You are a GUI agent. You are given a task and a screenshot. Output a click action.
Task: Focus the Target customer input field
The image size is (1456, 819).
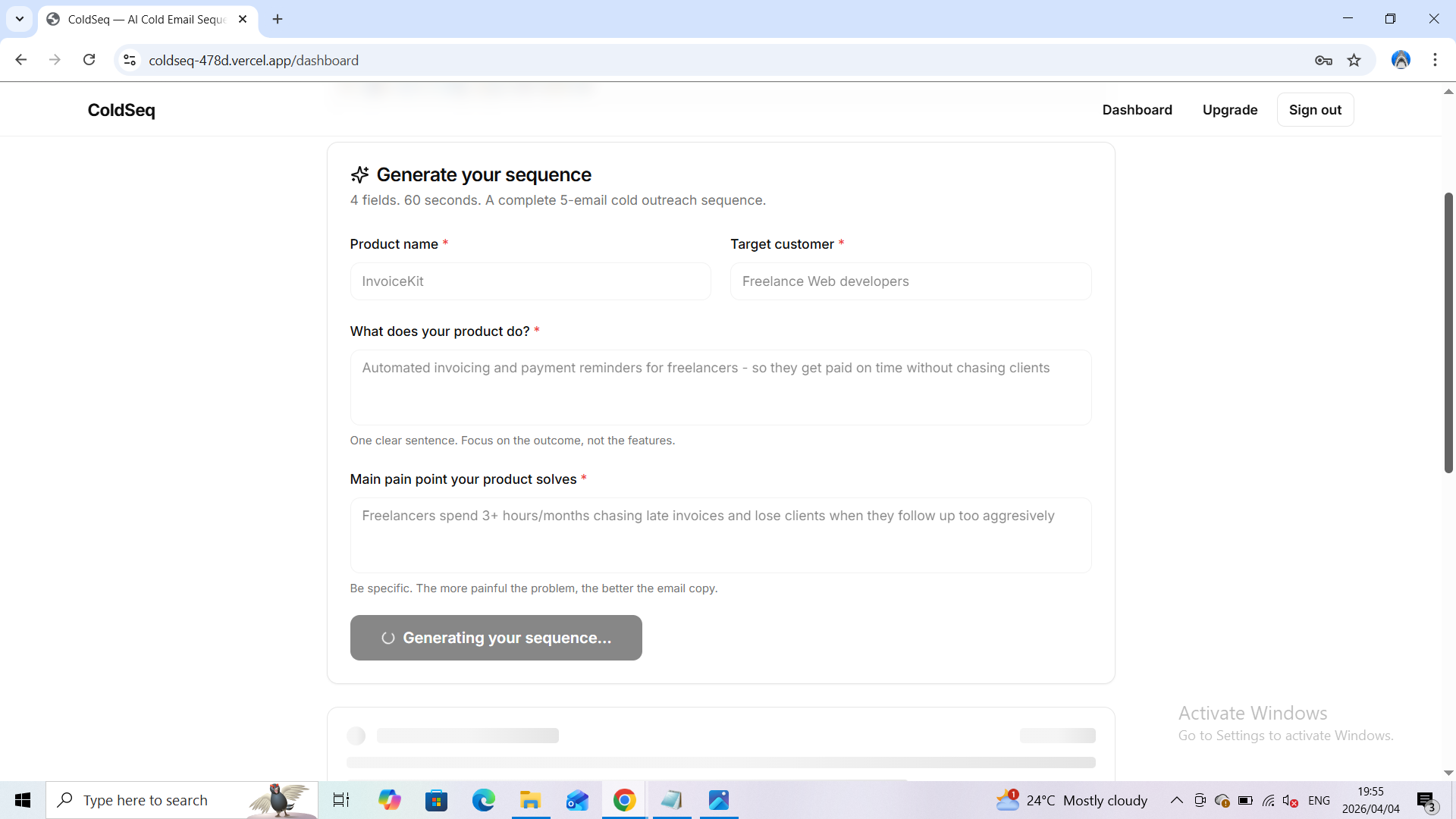pos(910,281)
